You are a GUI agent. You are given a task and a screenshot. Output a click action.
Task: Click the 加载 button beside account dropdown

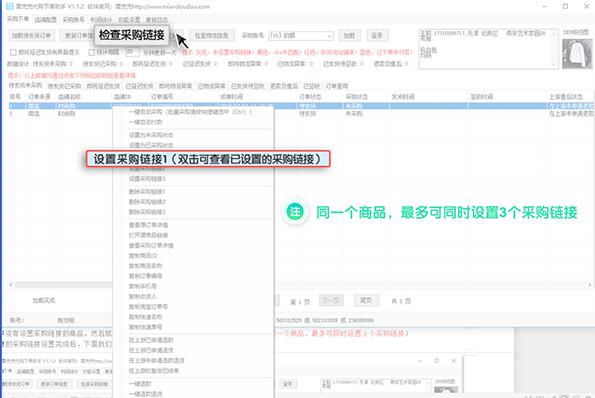click(x=349, y=36)
